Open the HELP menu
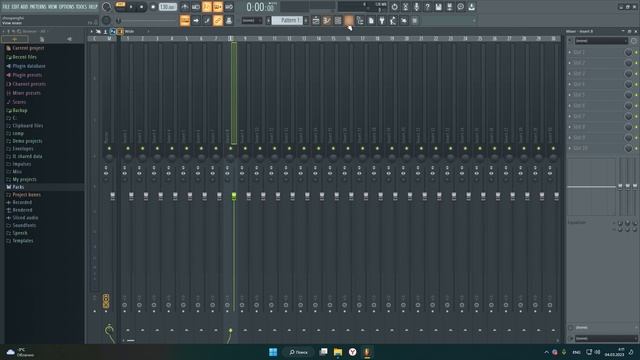The height and width of the screenshot is (360, 640). click(x=93, y=7)
